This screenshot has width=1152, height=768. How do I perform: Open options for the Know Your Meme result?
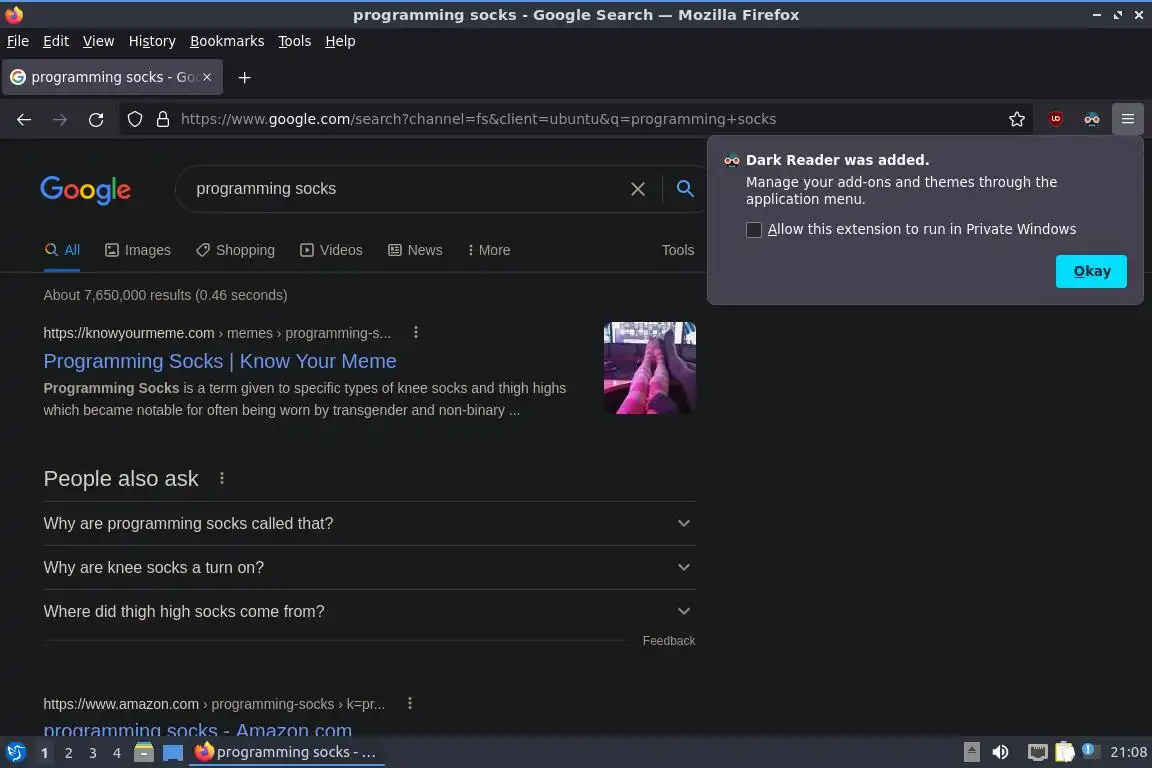point(416,333)
